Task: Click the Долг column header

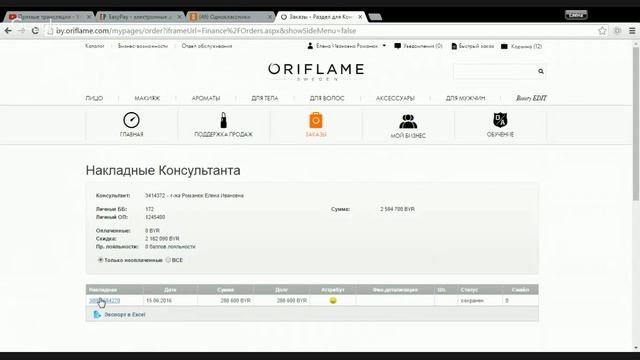Action: pyautogui.click(x=282, y=290)
